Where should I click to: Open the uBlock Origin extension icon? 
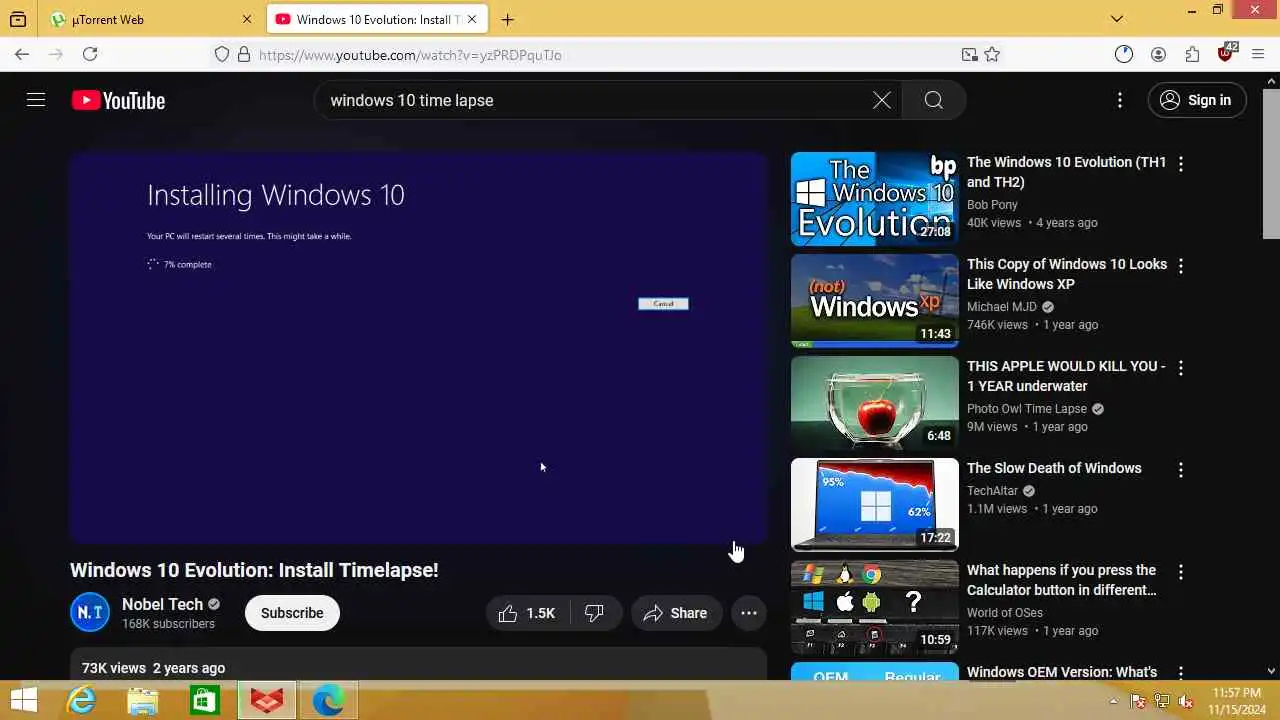coord(1226,53)
